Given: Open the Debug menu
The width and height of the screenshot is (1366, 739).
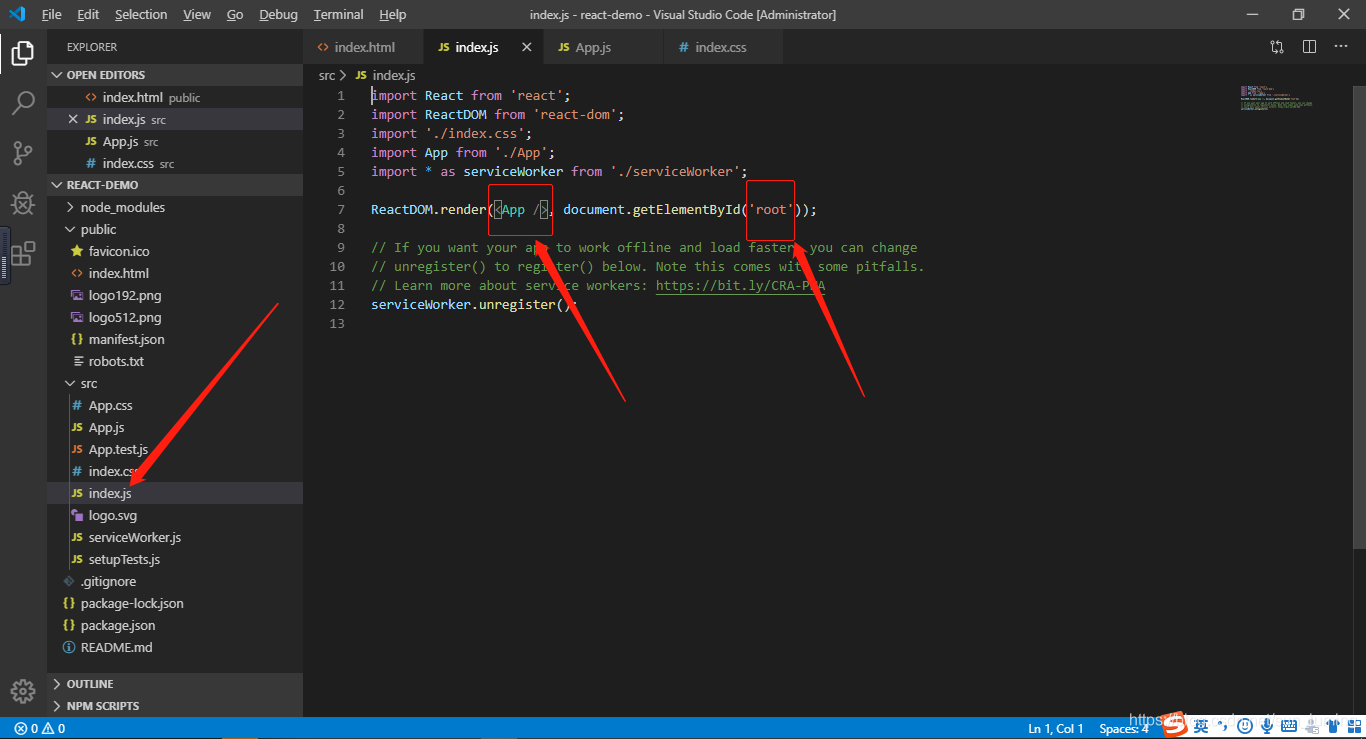Looking at the screenshot, I should pyautogui.click(x=278, y=14).
